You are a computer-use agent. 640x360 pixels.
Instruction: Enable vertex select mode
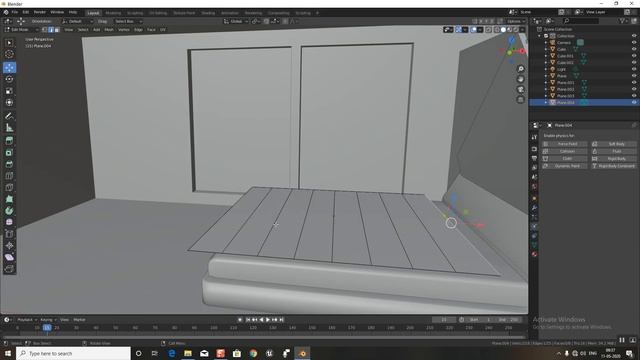click(44, 30)
